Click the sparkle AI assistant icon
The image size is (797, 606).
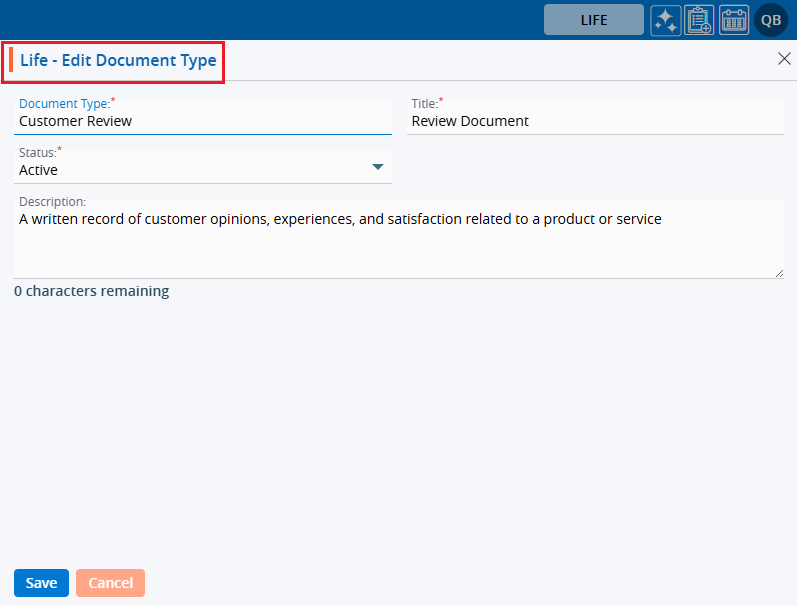tap(666, 20)
